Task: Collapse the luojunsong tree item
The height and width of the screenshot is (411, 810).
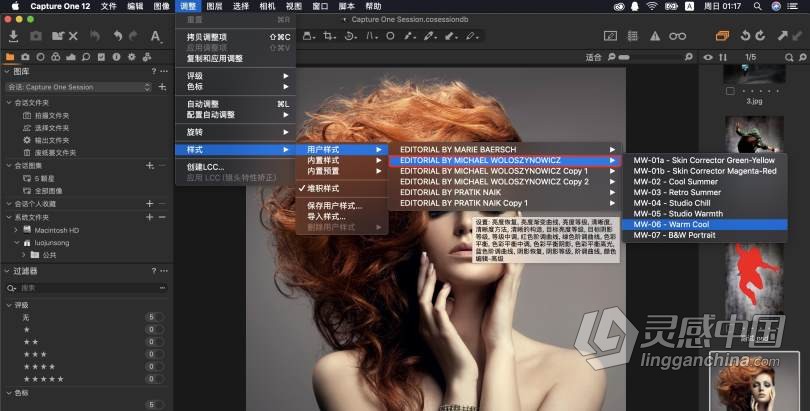Action: (x=15, y=243)
